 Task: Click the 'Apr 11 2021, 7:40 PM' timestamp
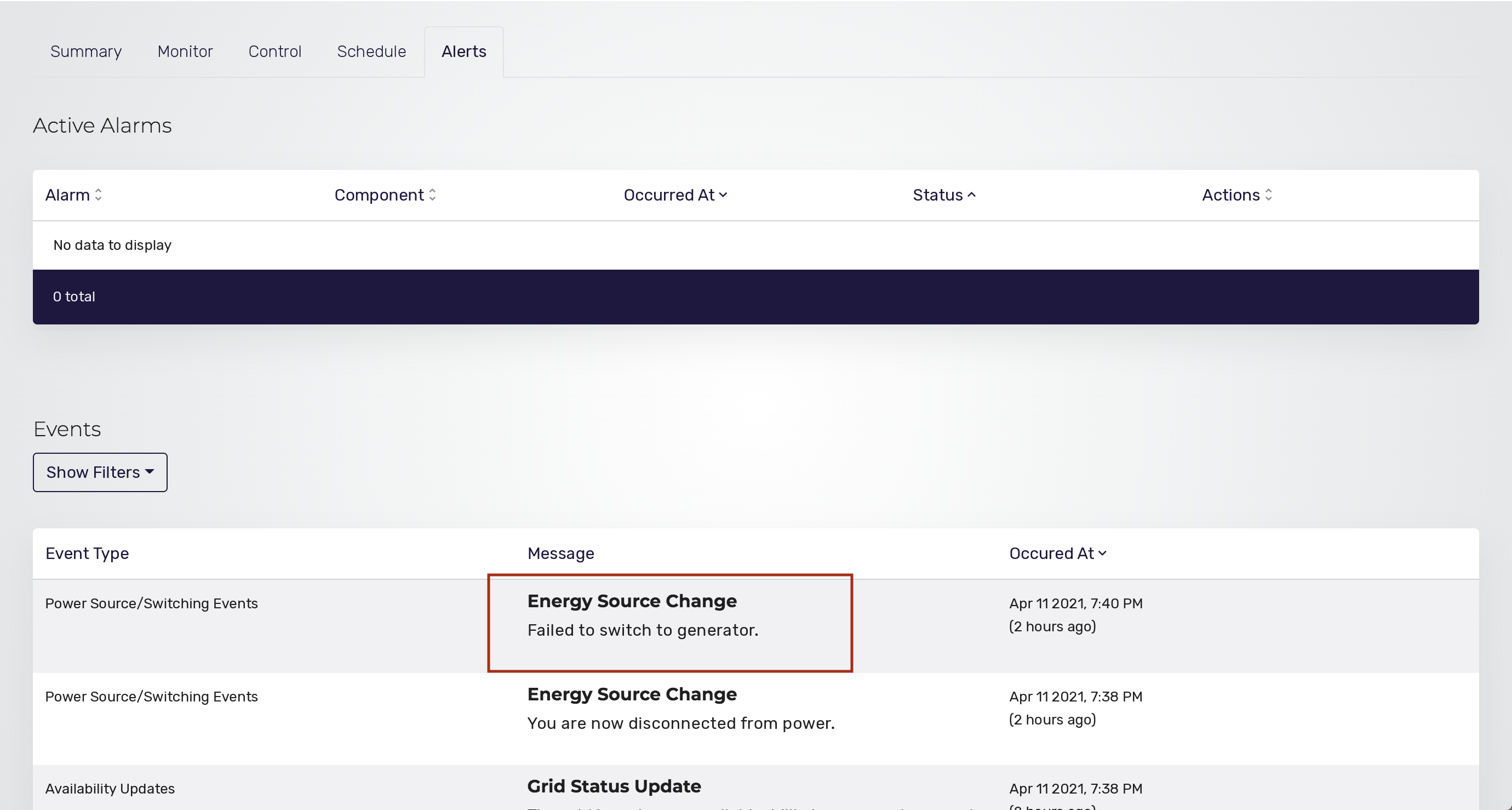pyautogui.click(x=1076, y=603)
